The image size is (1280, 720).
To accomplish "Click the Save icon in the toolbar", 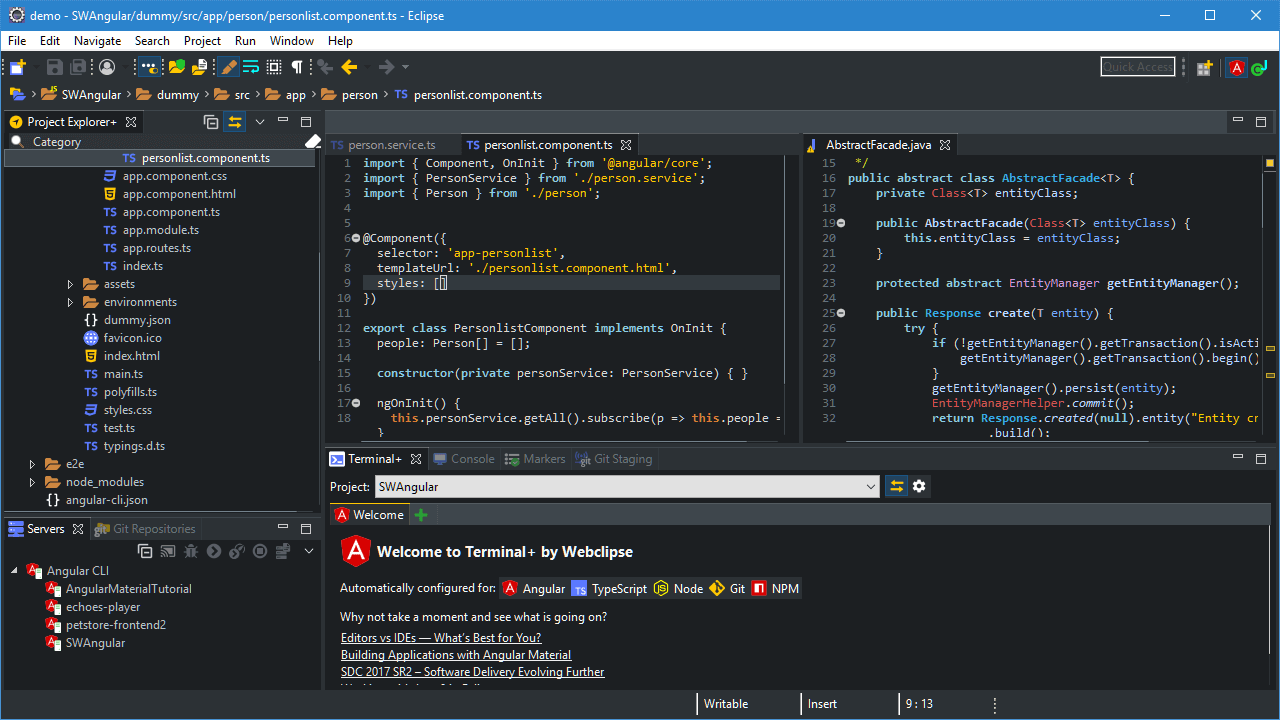I will point(54,67).
